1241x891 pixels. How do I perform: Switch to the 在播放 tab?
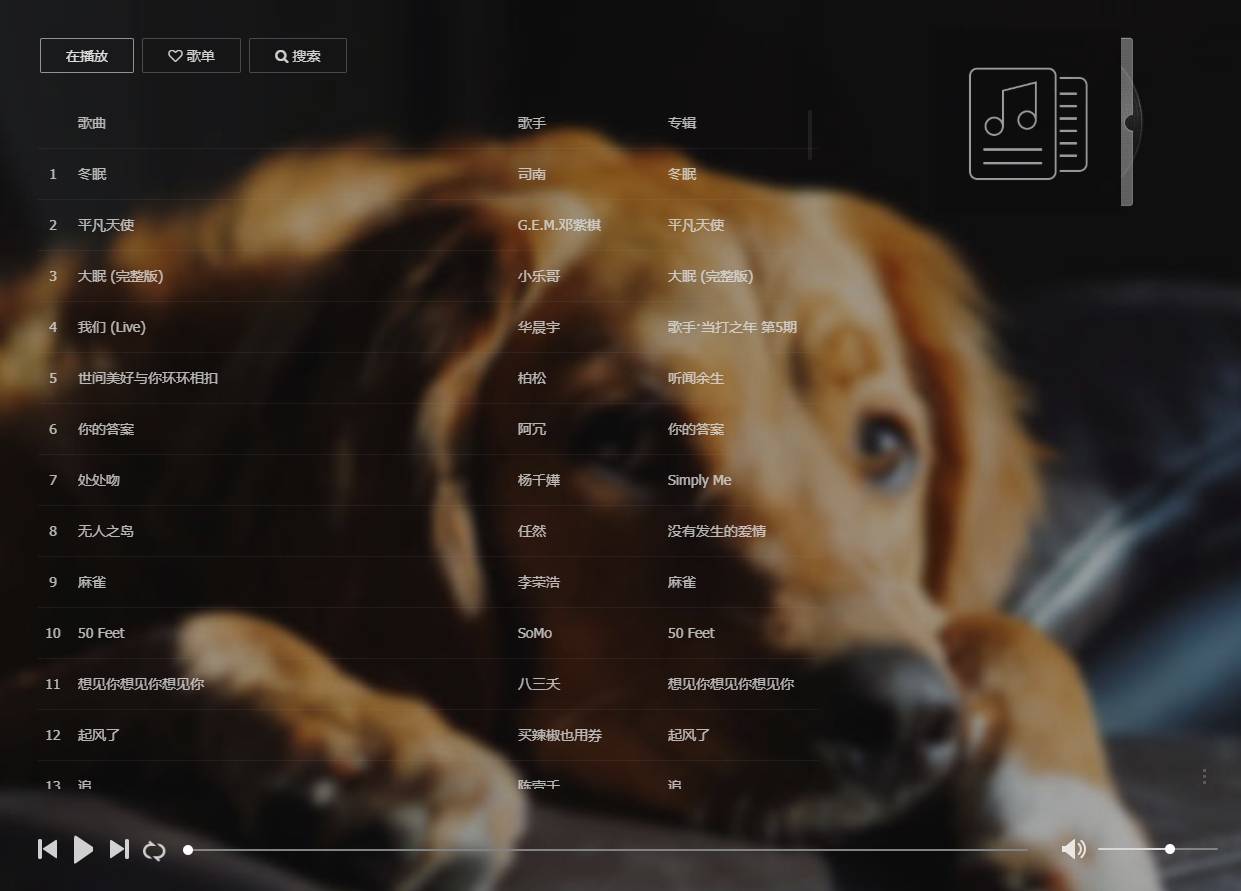click(x=86, y=55)
